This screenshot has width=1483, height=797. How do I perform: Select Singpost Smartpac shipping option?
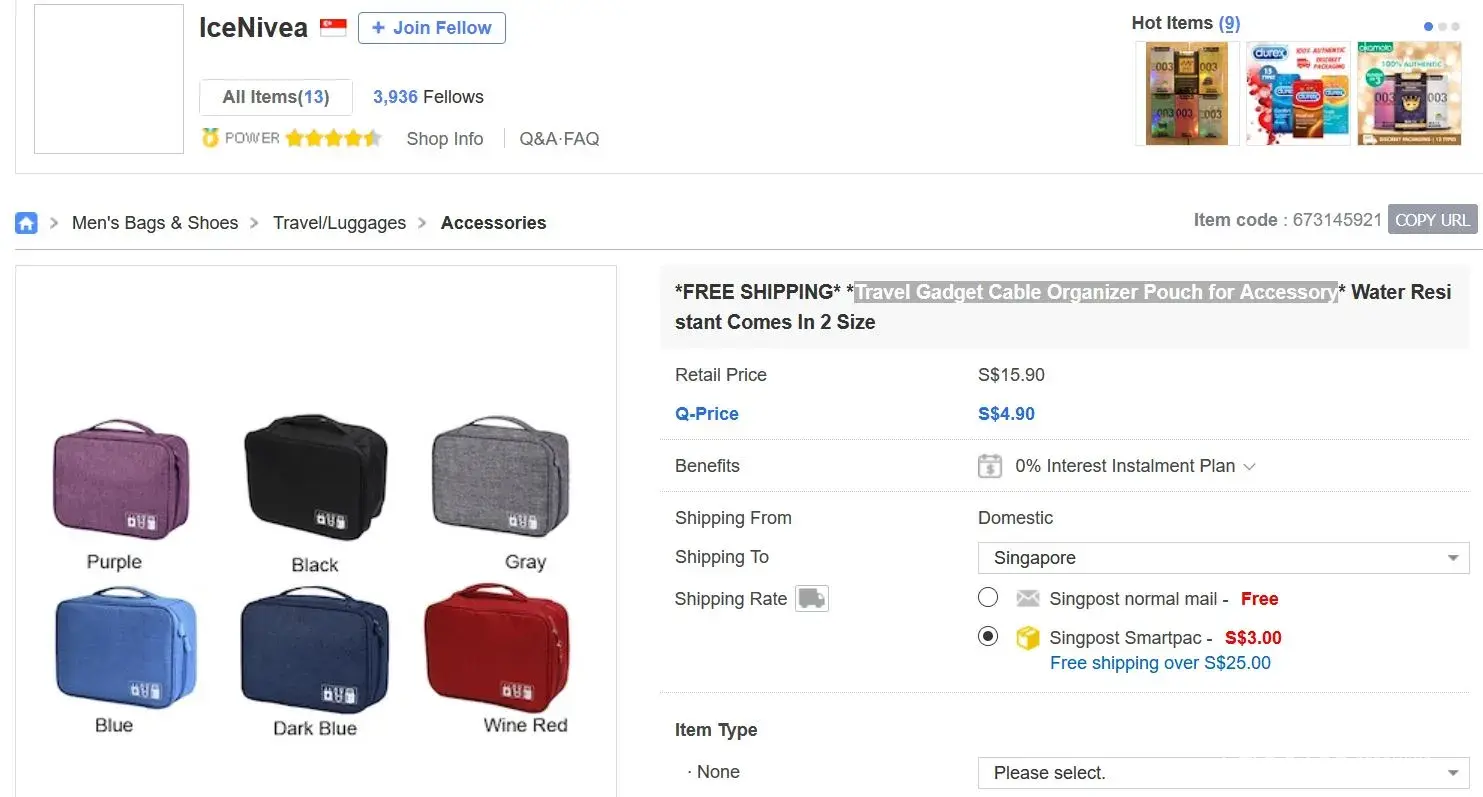pos(988,636)
